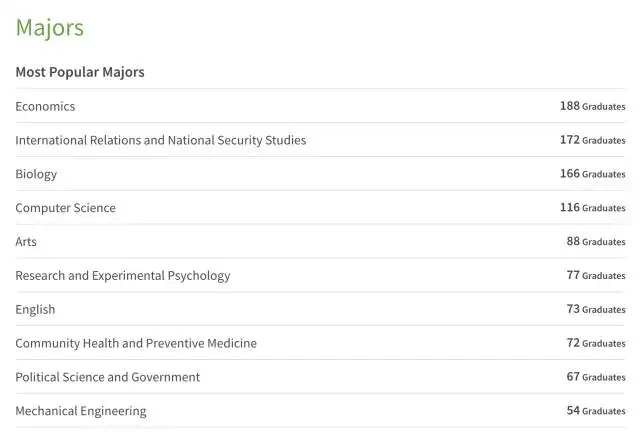Select the 88 Graduates count

click(x=595, y=242)
